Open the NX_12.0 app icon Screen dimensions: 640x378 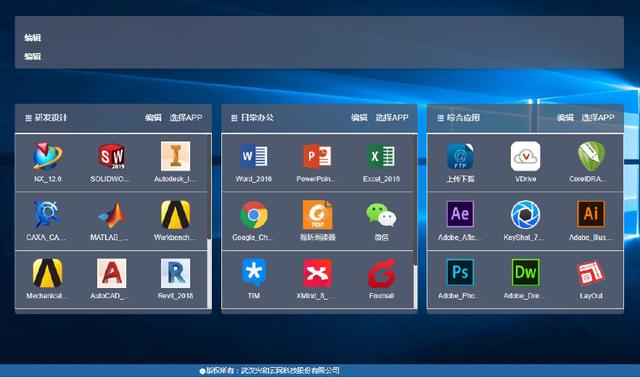[x=47, y=156]
